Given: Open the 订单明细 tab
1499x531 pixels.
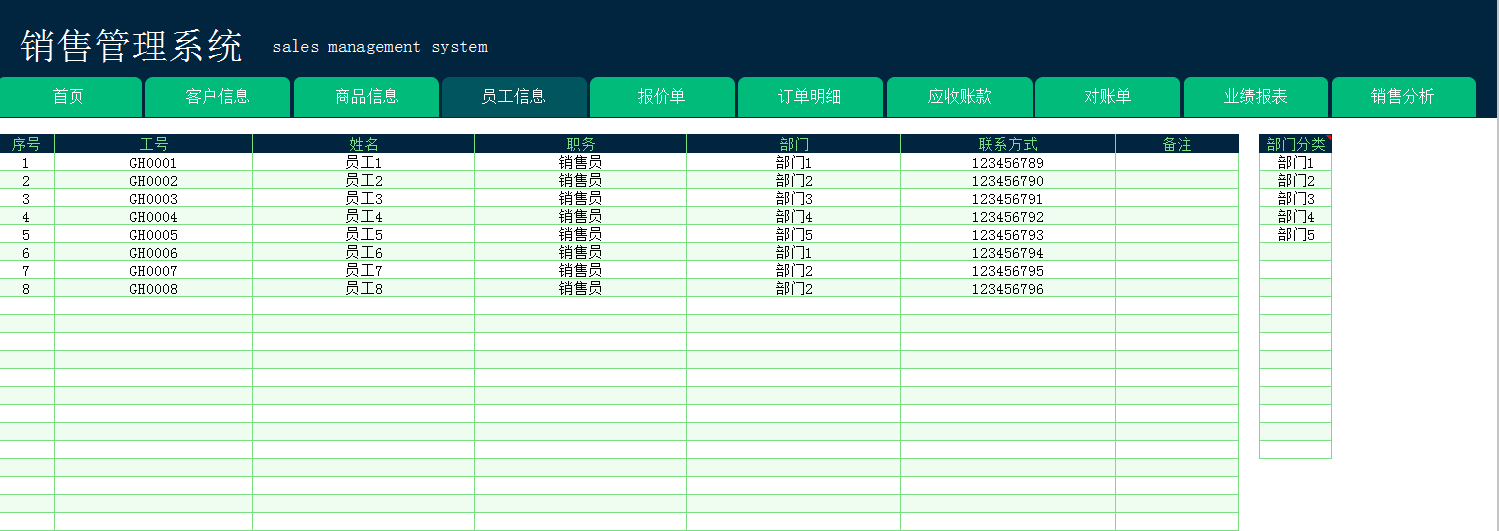Looking at the screenshot, I should pos(810,97).
